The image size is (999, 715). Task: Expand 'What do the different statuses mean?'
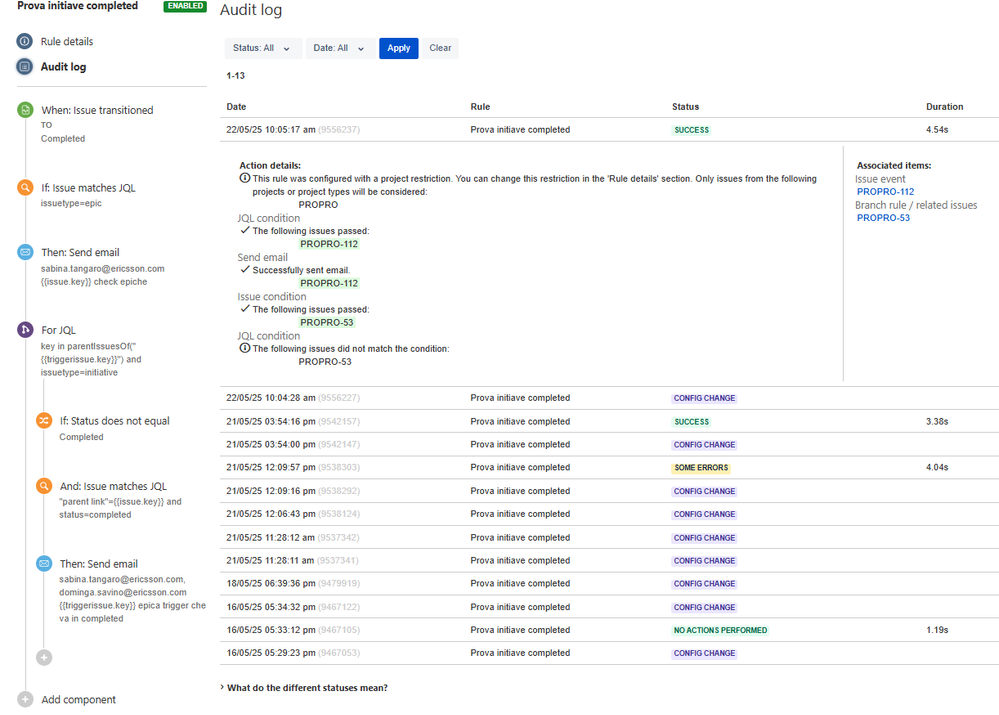tap(304, 688)
